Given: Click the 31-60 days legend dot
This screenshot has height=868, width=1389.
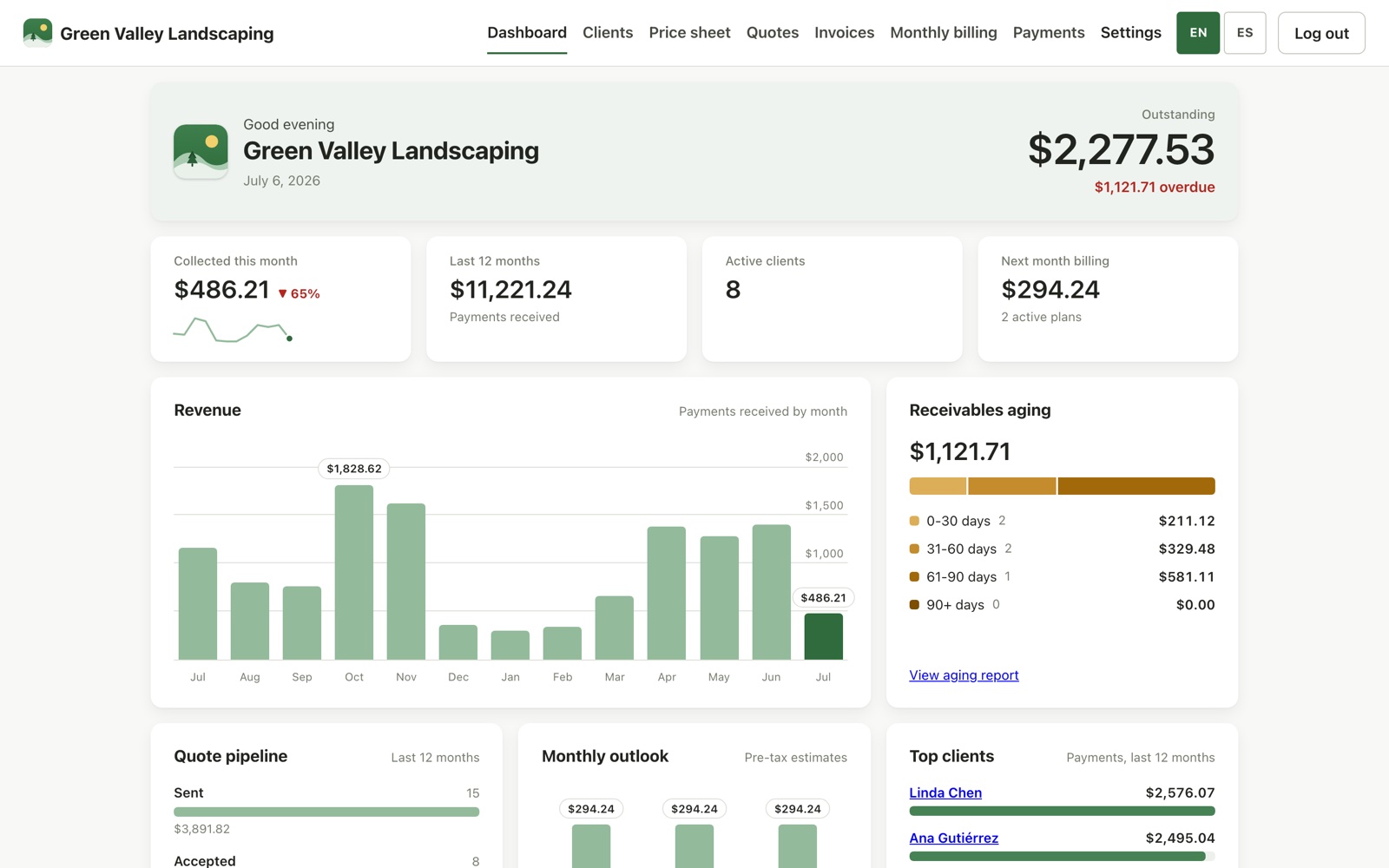Looking at the screenshot, I should [914, 549].
